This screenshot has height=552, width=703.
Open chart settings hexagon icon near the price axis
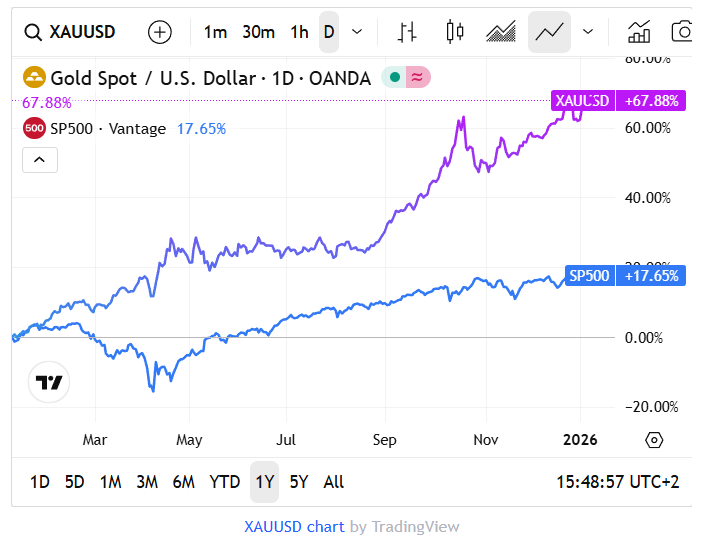pos(654,440)
